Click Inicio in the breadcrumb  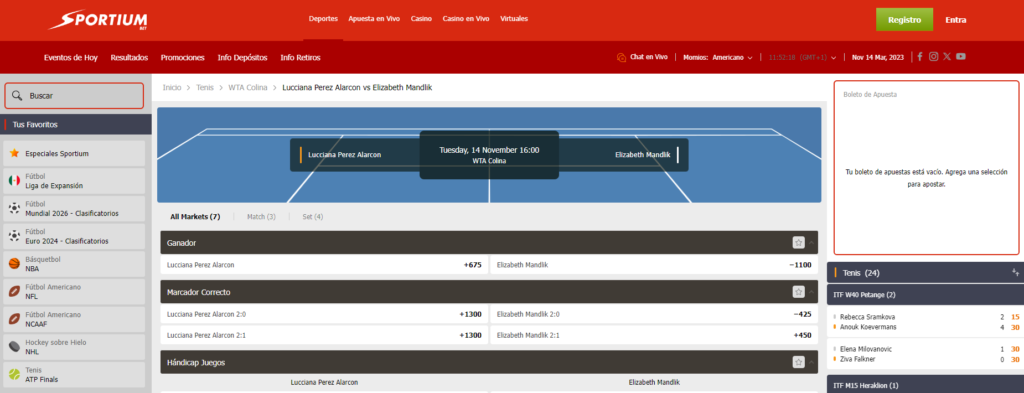[x=172, y=87]
